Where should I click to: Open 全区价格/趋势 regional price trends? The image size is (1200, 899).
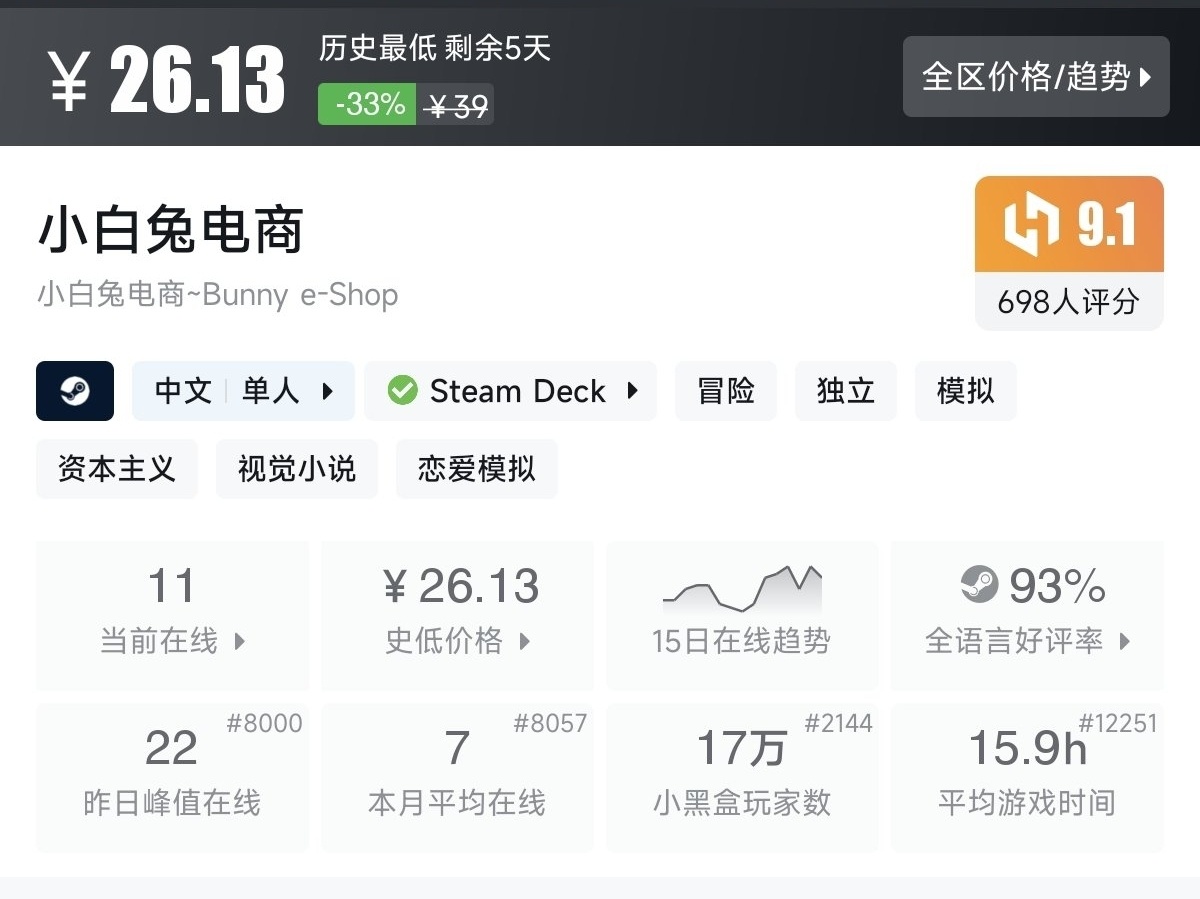click(x=1036, y=77)
